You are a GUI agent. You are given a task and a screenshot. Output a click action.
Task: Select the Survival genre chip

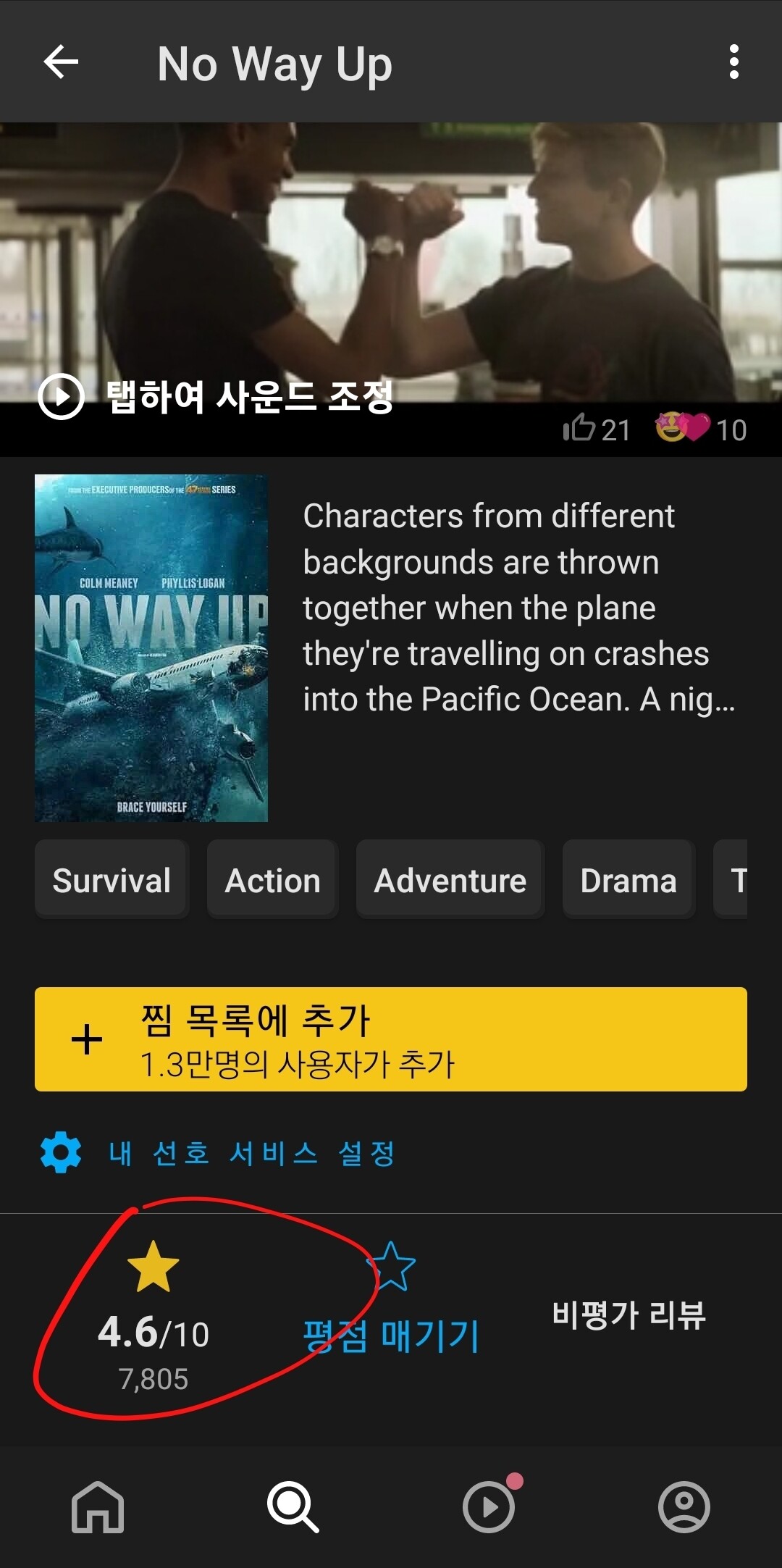(x=112, y=880)
